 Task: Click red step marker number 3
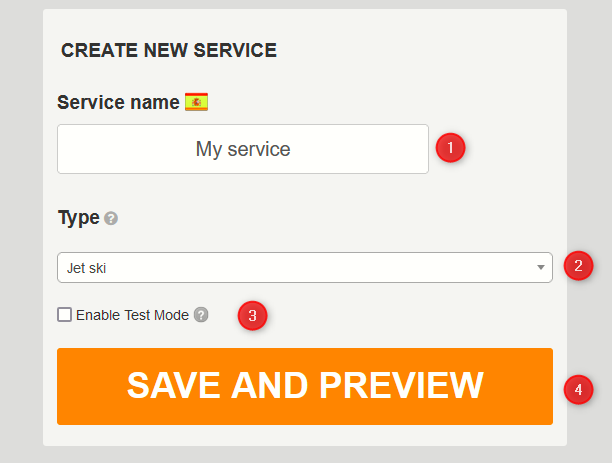point(253,315)
